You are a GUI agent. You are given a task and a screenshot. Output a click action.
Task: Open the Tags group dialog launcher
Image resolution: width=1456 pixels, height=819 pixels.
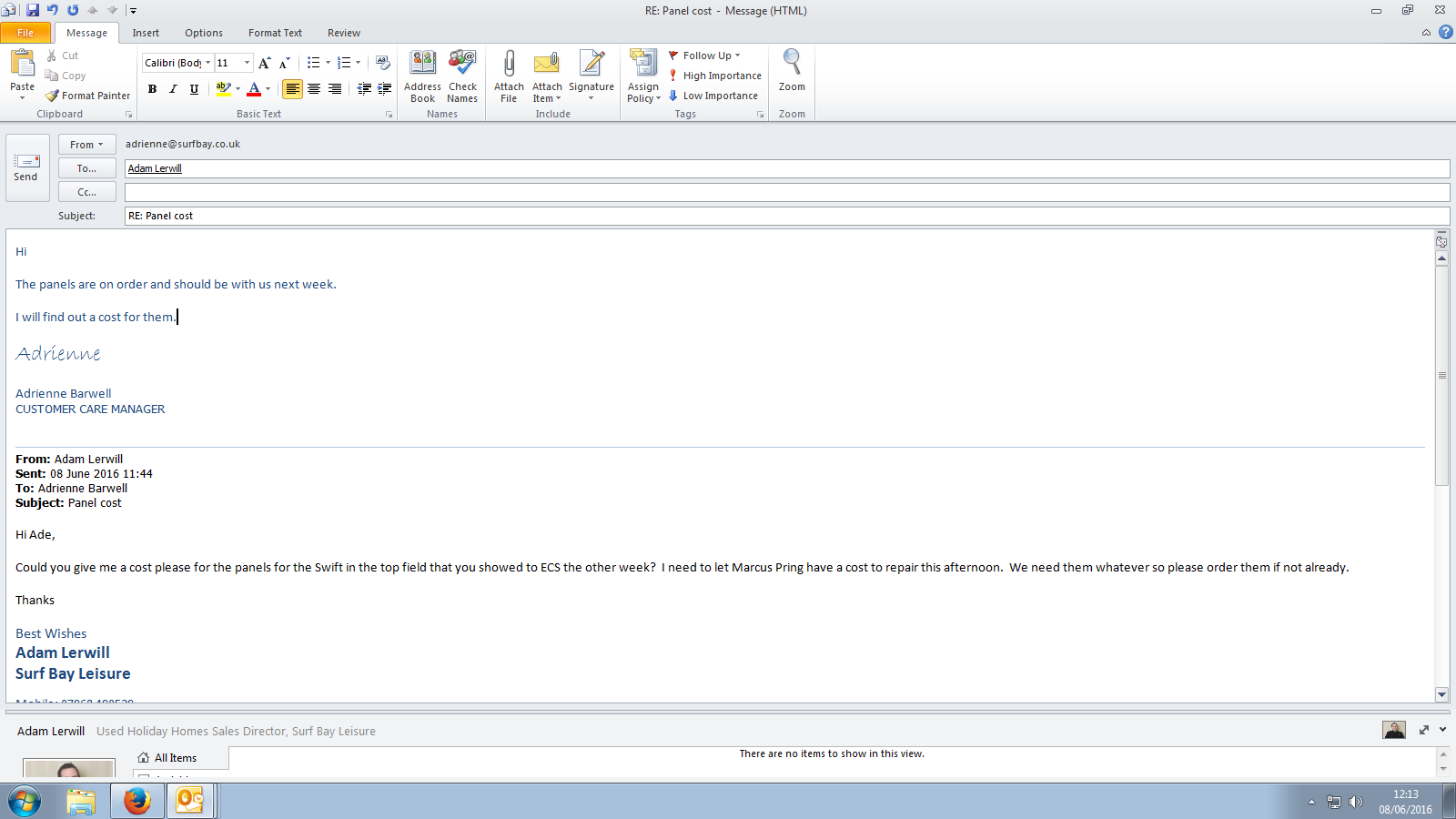pos(760,115)
